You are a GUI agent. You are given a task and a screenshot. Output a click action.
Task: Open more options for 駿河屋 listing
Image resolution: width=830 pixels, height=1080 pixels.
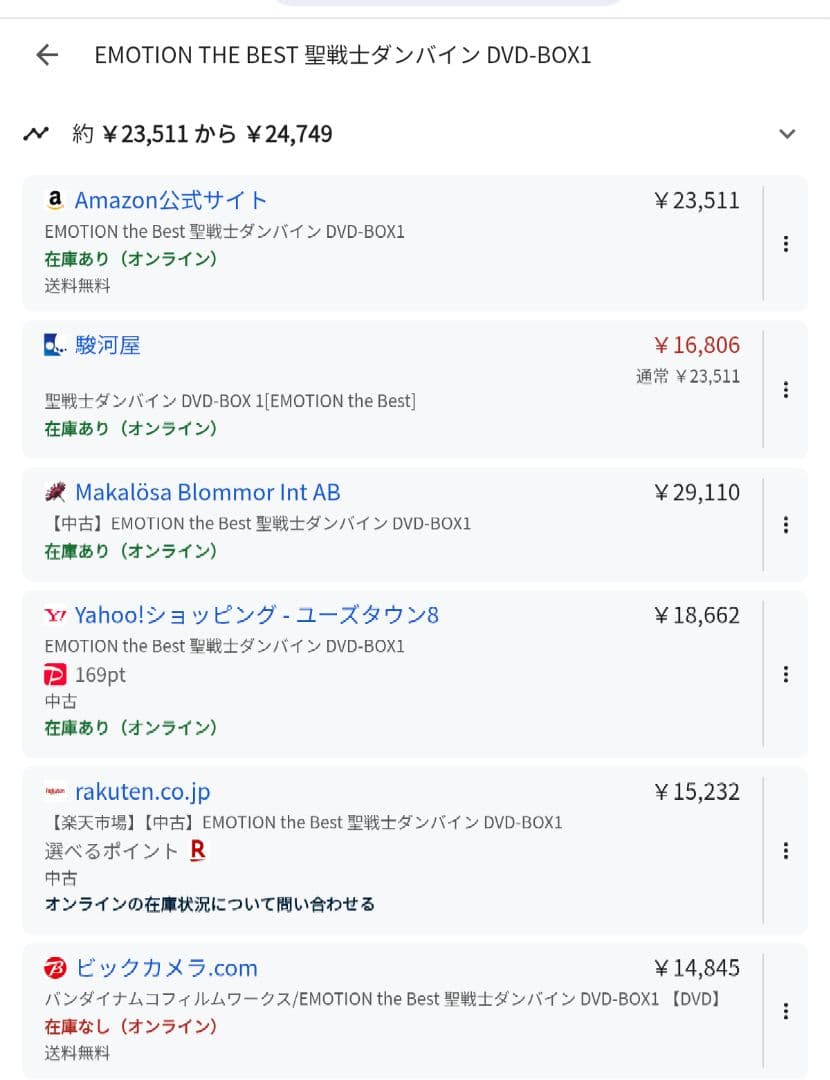click(x=786, y=389)
